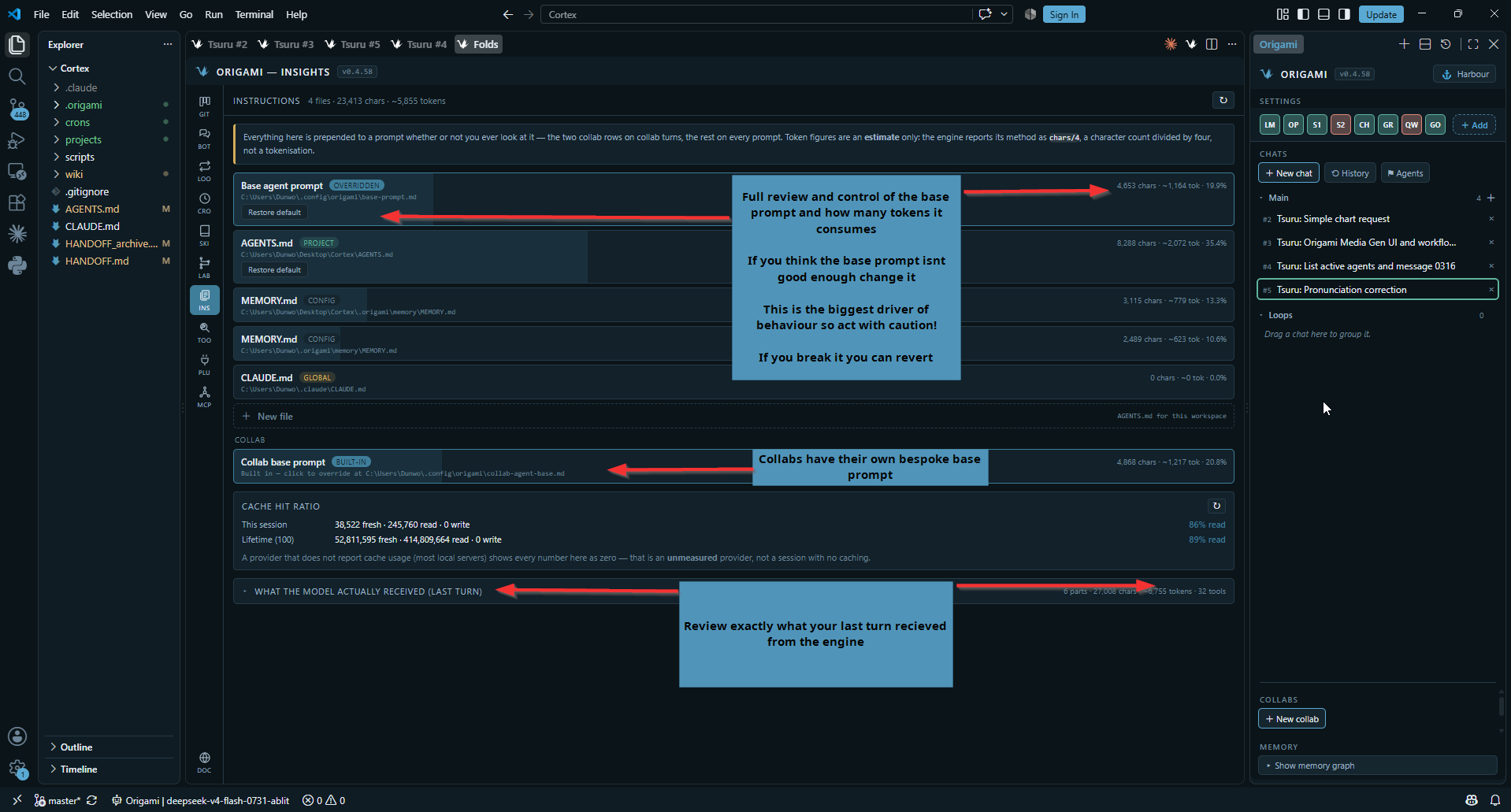The height and width of the screenshot is (812, 1511).
Task: Toggle the CH provider chip
Action: click(1364, 124)
